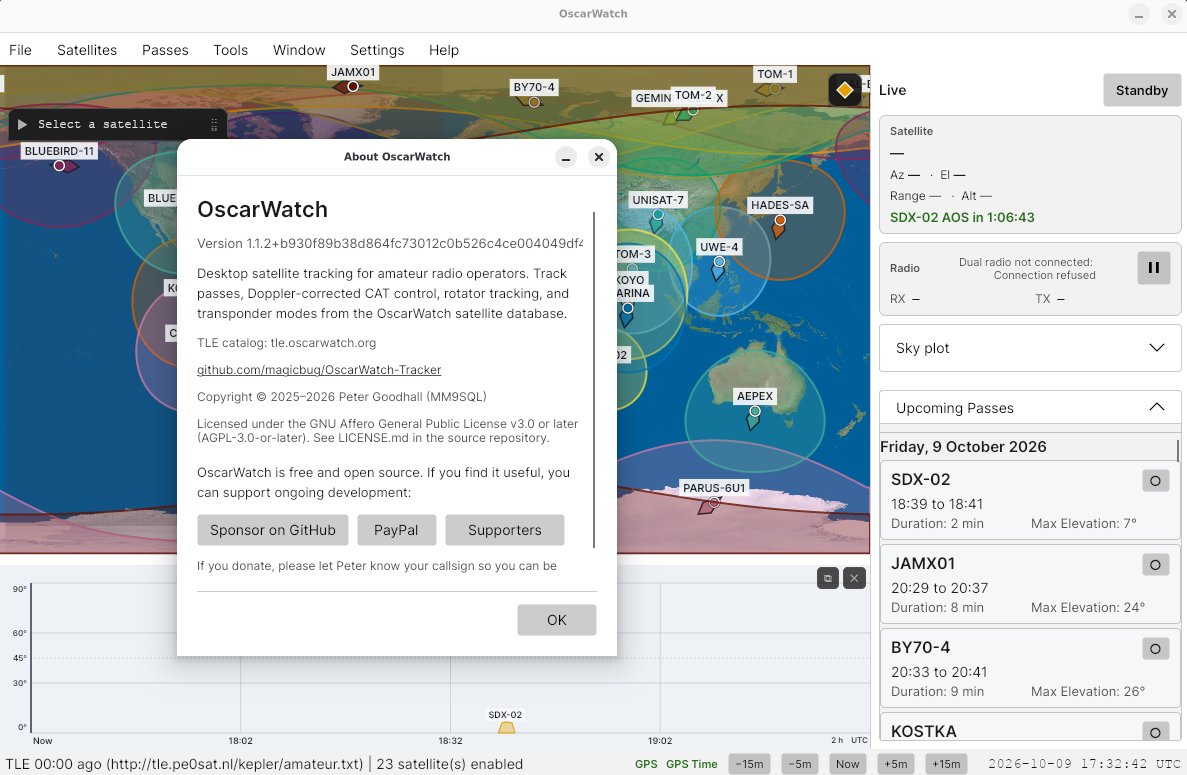Click the About dialog vertical scrollbar
1187x775 pixels.
tap(594, 380)
